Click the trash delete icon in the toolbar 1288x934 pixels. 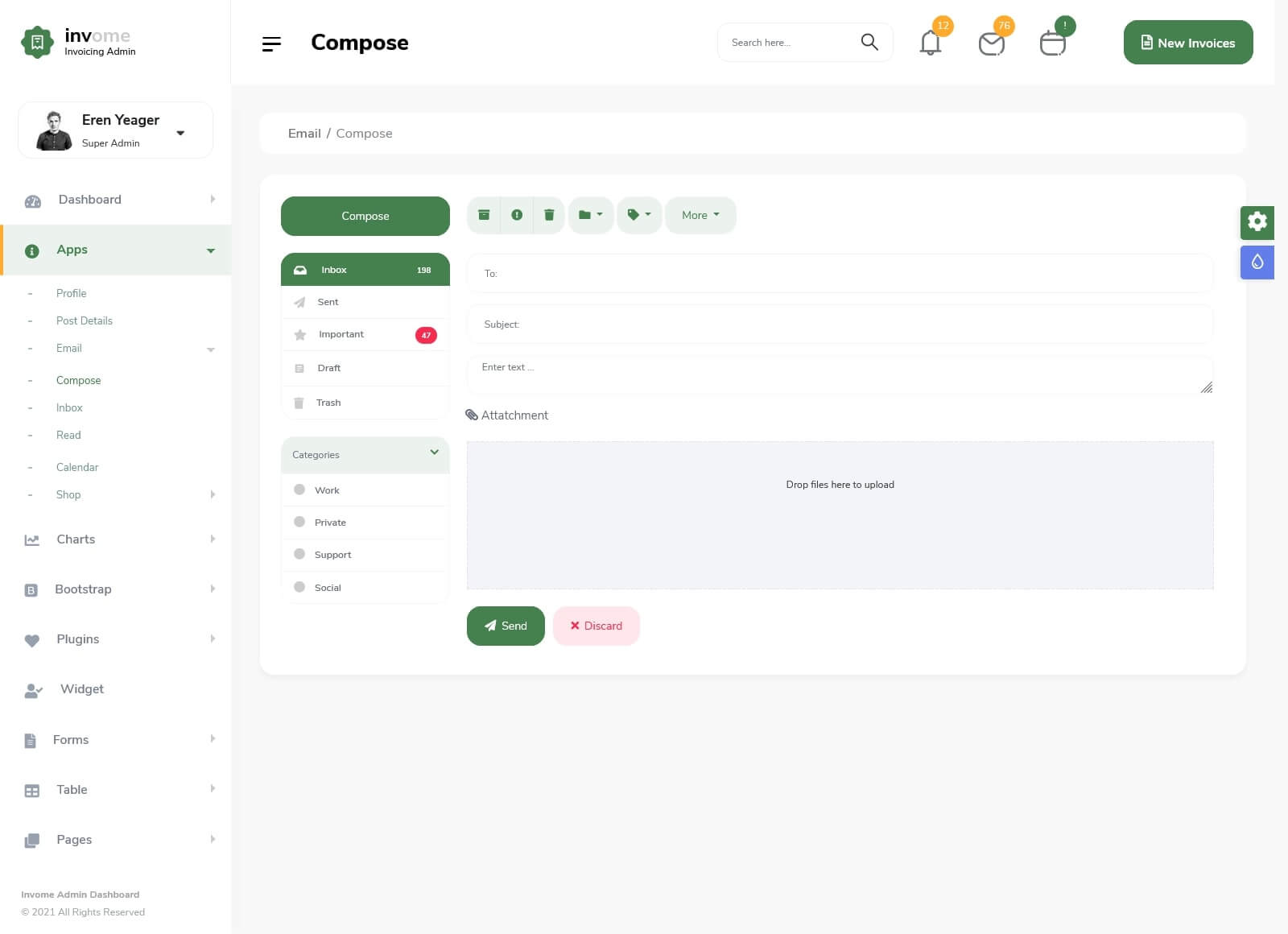click(x=549, y=215)
